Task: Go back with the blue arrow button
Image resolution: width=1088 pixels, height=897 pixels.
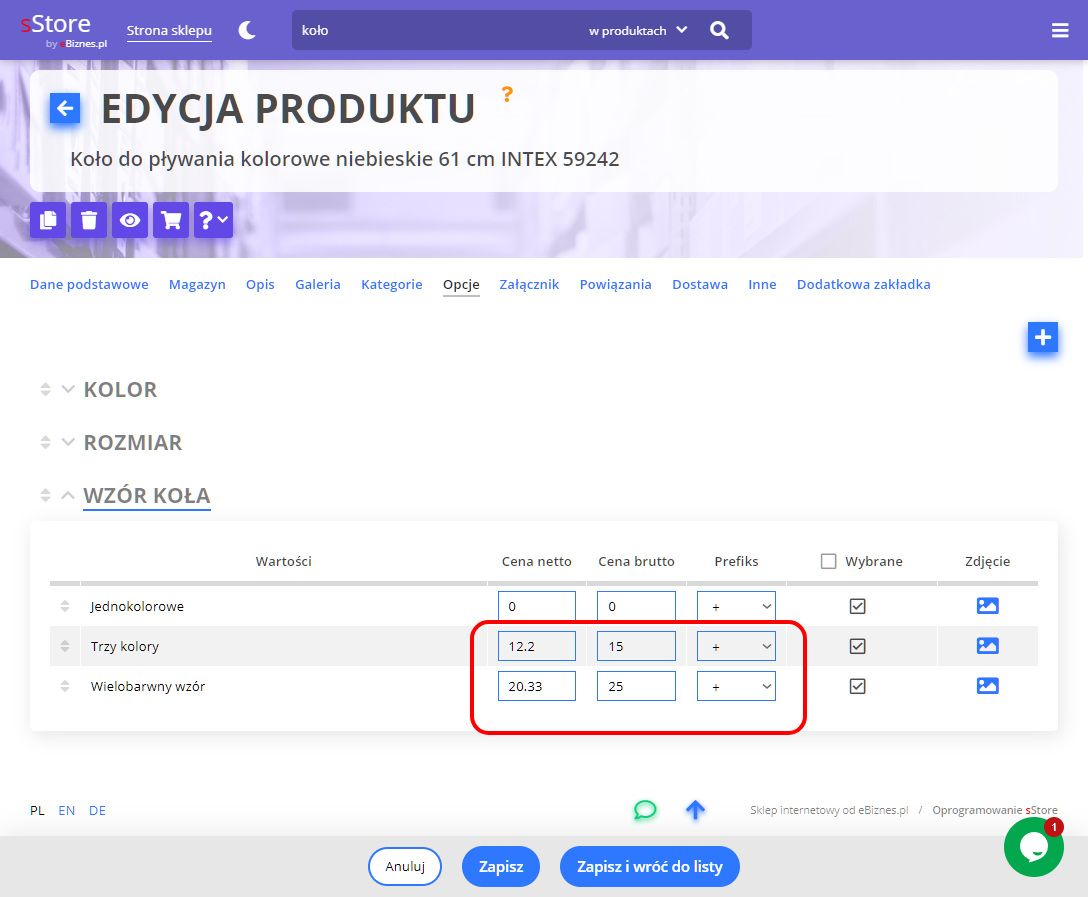Action: pyautogui.click(x=65, y=108)
